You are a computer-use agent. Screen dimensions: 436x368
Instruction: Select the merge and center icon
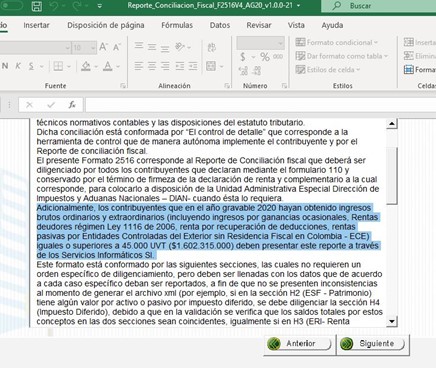pyautogui.click(x=211, y=66)
